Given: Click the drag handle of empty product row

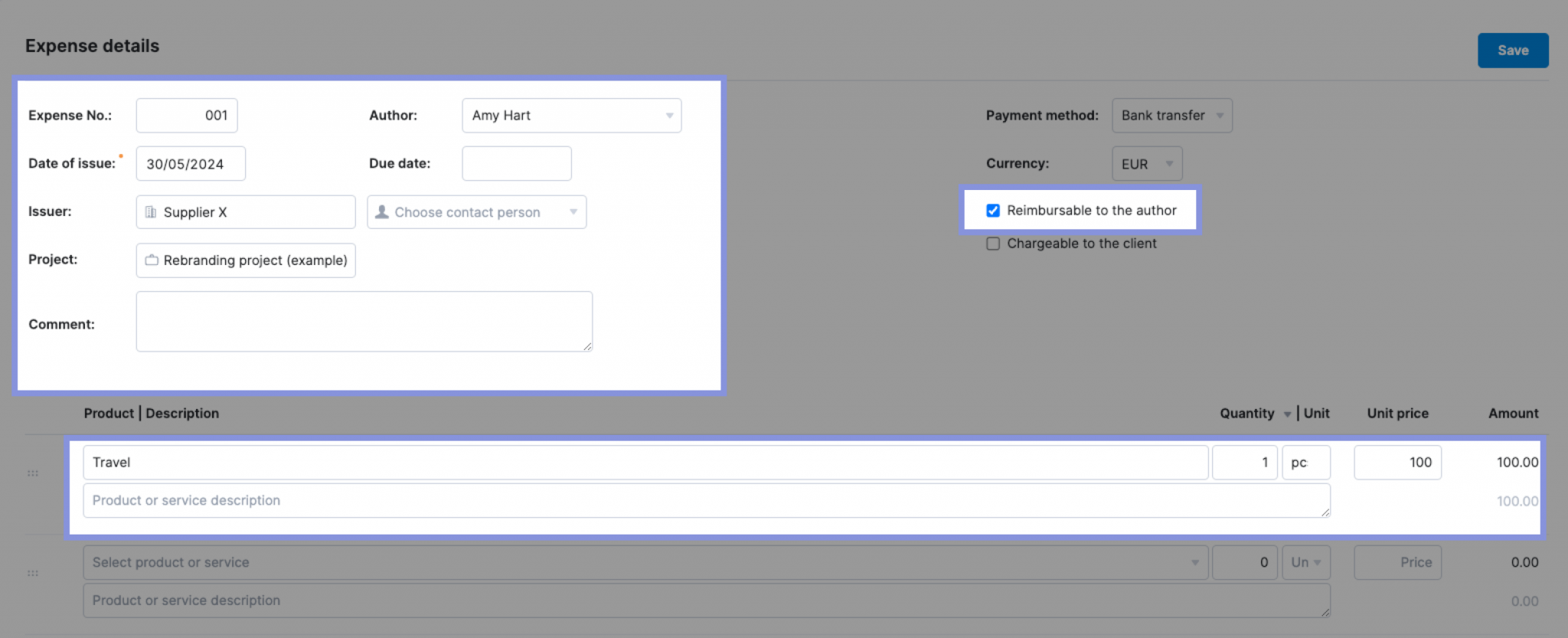Looking at the screenshot, I should (33, 573).
